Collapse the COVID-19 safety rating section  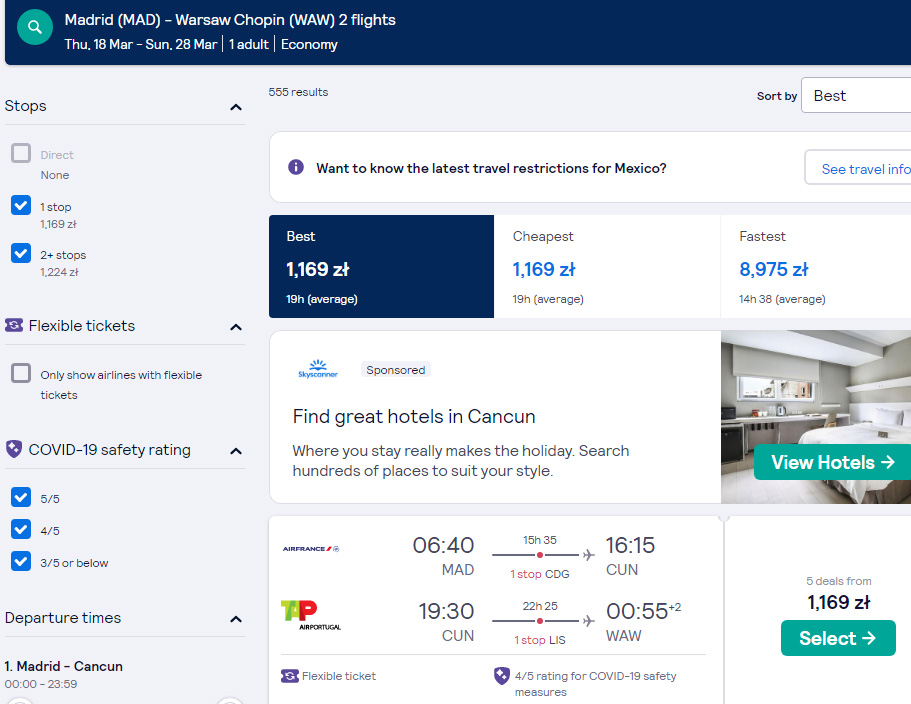click(x=236, y=451)
